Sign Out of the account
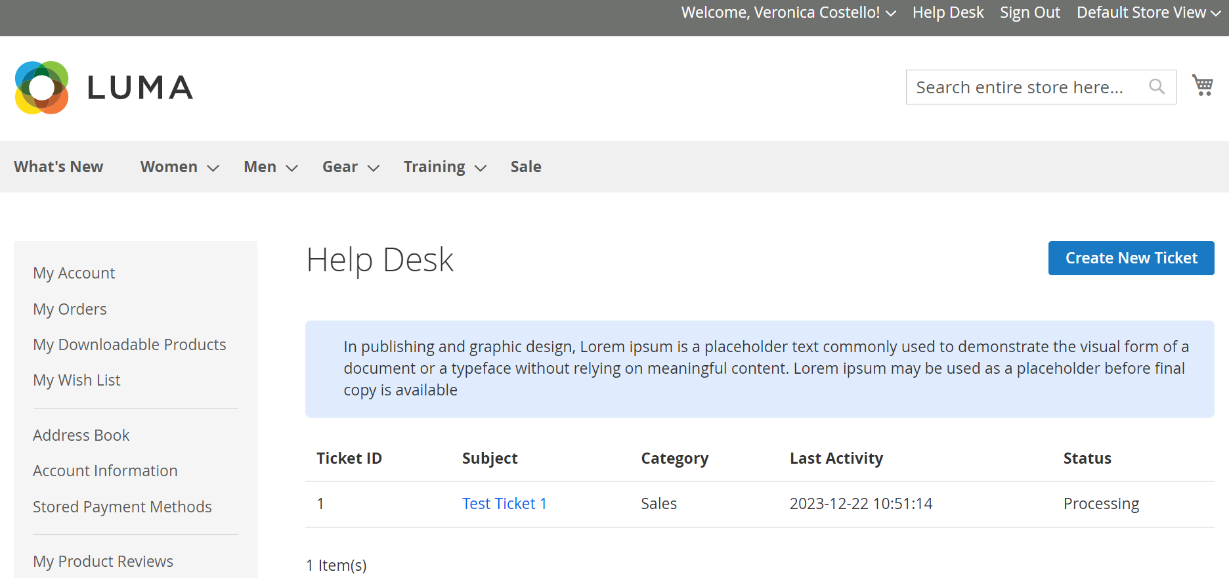Screen dimensions: 1229x578 click(1029, 12)
